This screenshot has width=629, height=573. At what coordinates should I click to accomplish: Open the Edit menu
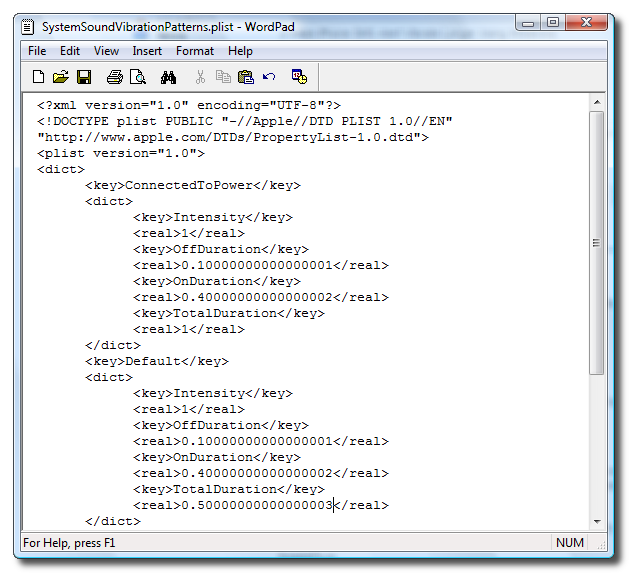click(x=70, y=51)
